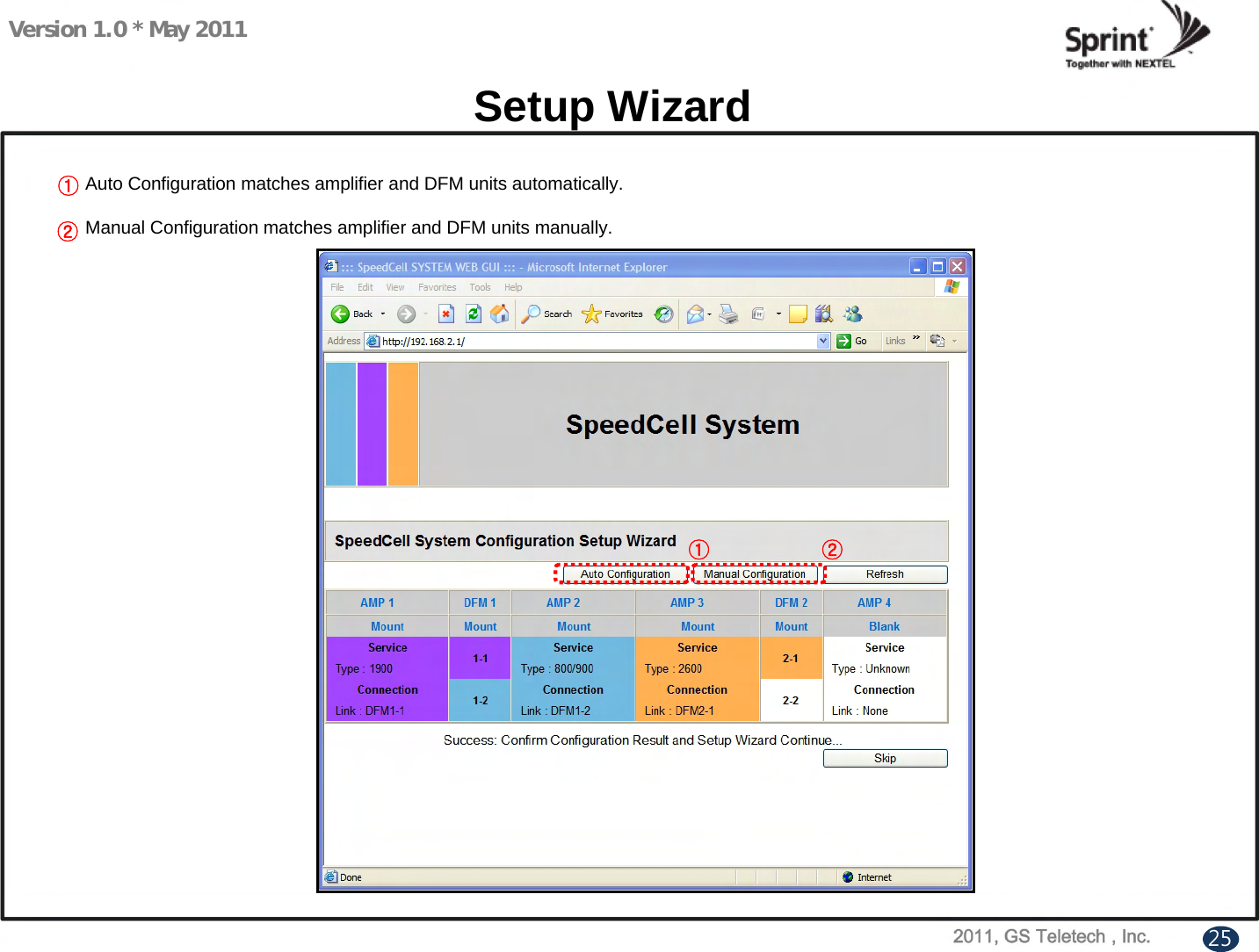1259x952 pixels.
Task: Click the Done status text
Action: pyautogui.click(x=351, y=877)
